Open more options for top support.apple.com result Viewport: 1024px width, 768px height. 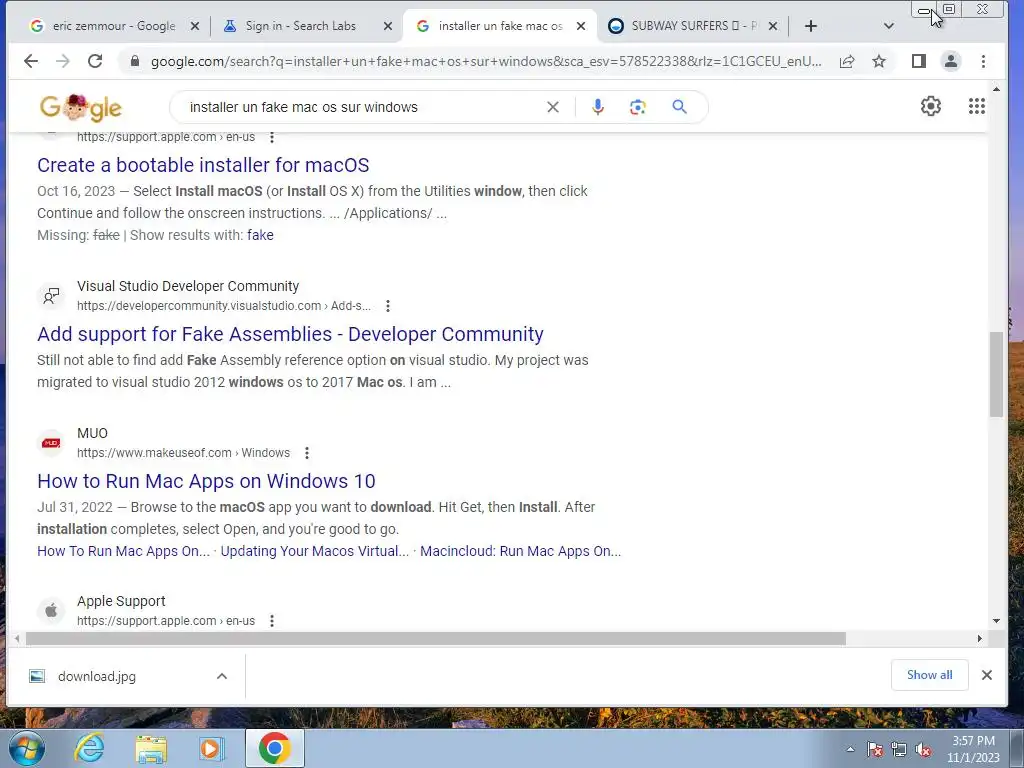coord(272,137)
